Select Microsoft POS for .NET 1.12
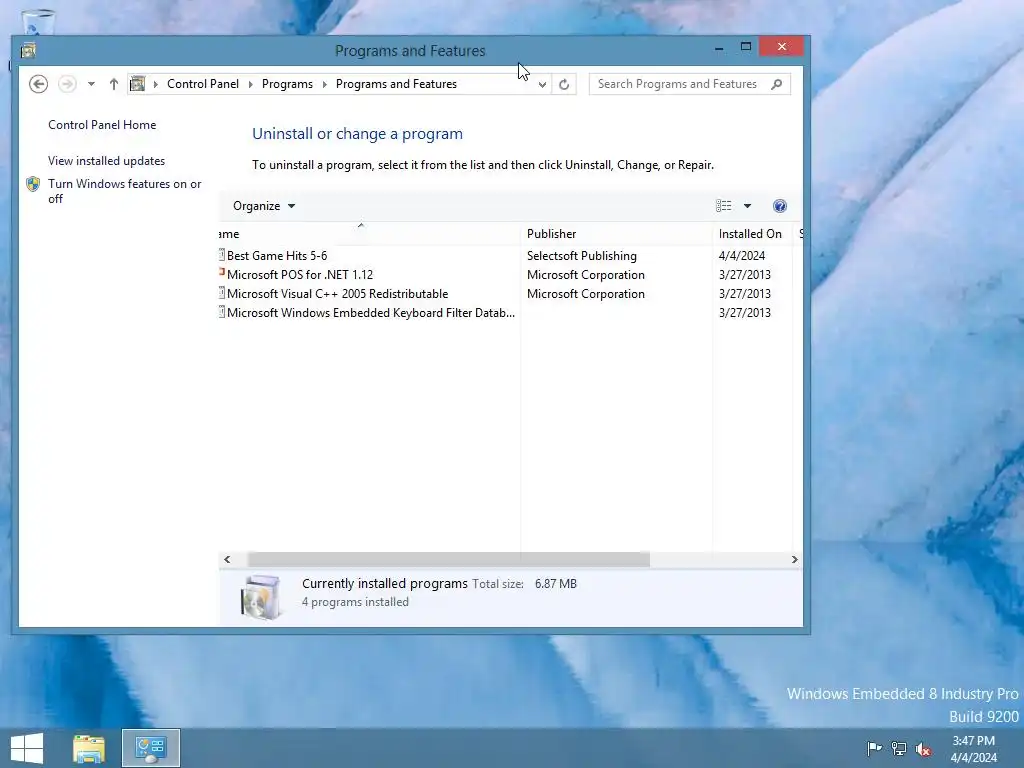1024x768 pixels. (300, 275)
